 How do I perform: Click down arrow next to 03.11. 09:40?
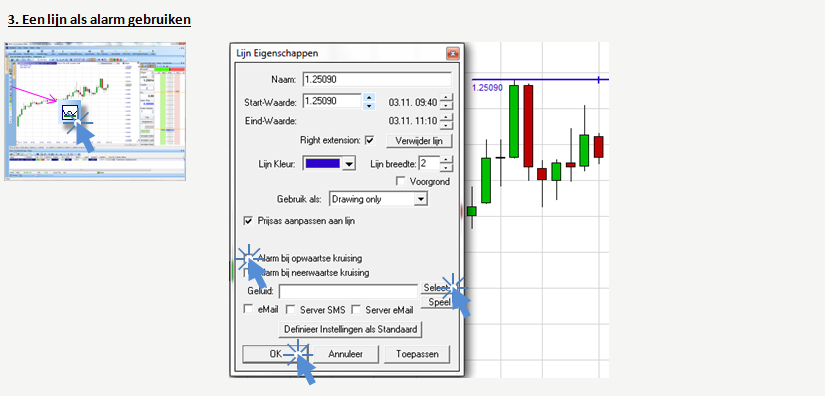tap(446, 105)
